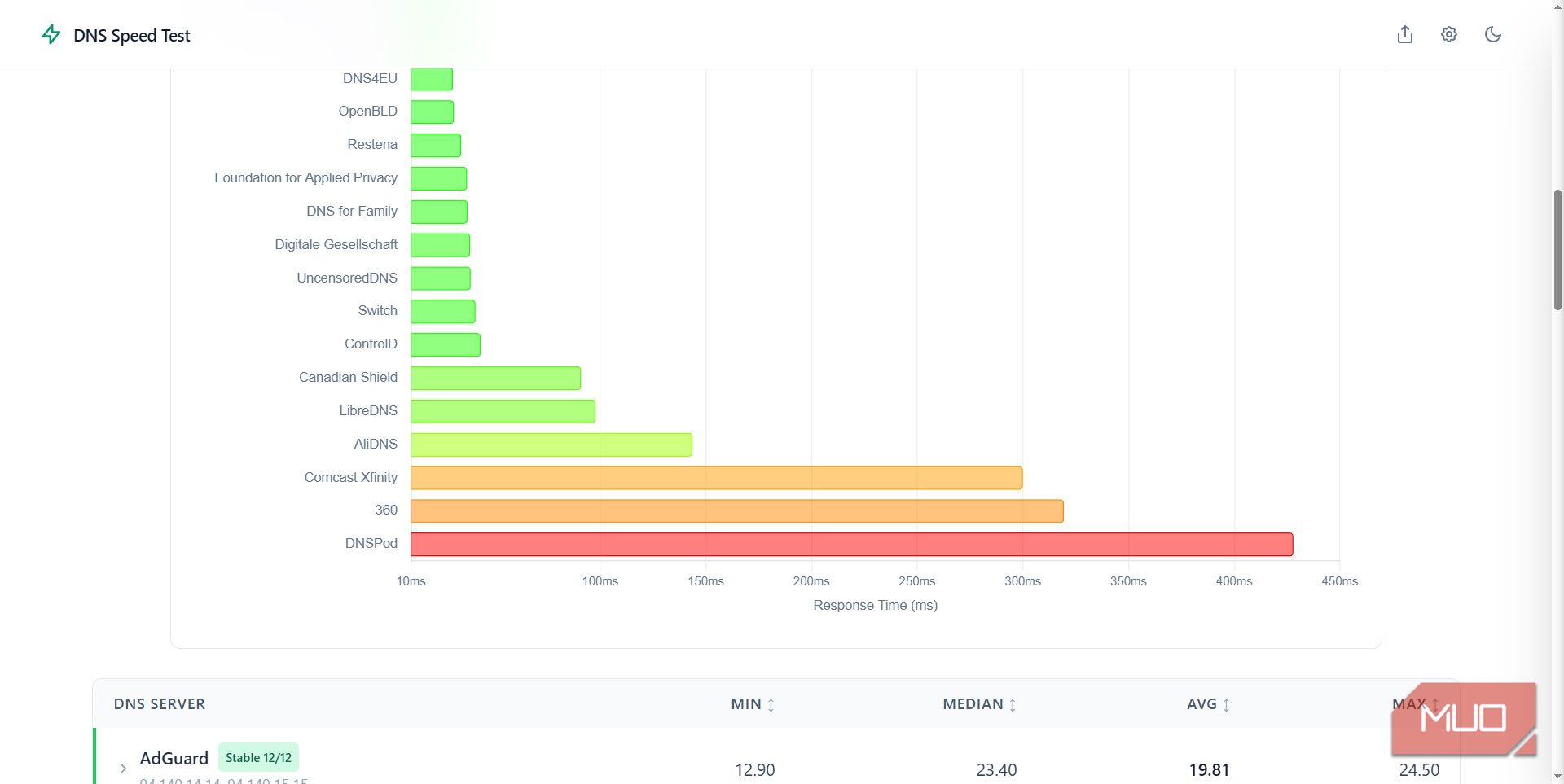Click the Stable 12/12 badge
Image resolution: width=1564 pixels, height=784 pixels.
pos(258,757)
